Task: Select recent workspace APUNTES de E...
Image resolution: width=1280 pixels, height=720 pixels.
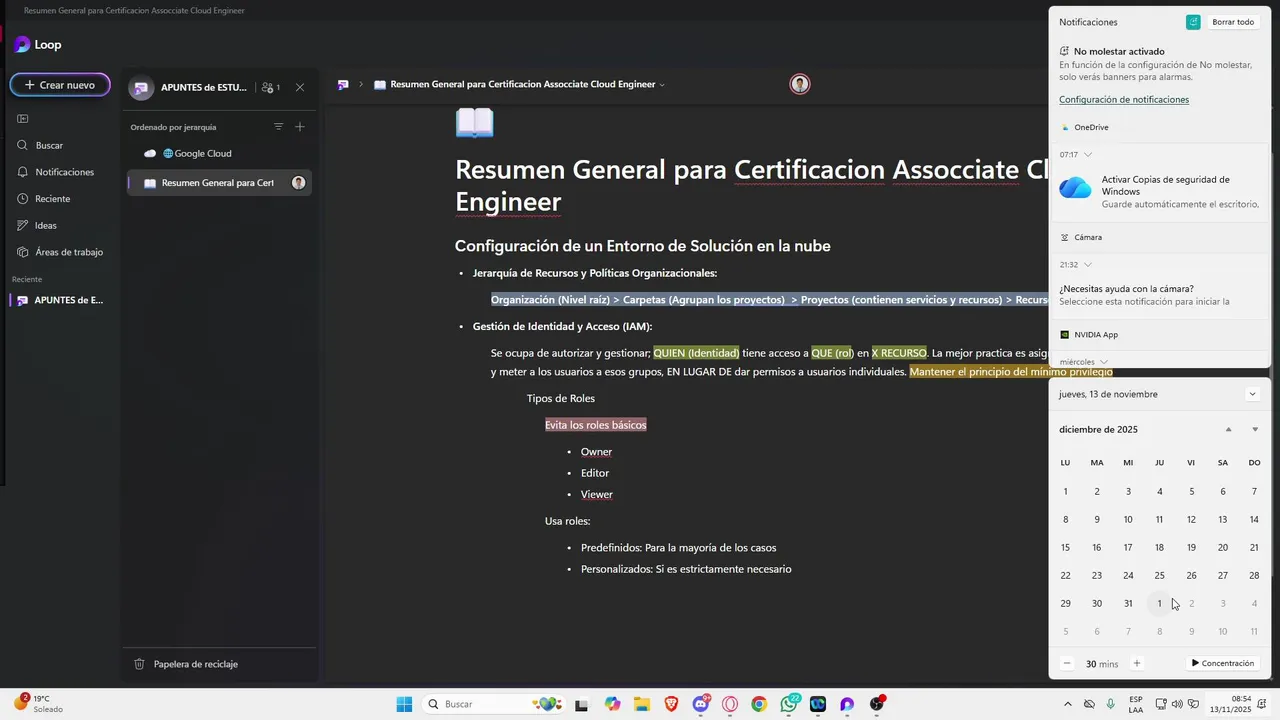Action: coord(61,300)
